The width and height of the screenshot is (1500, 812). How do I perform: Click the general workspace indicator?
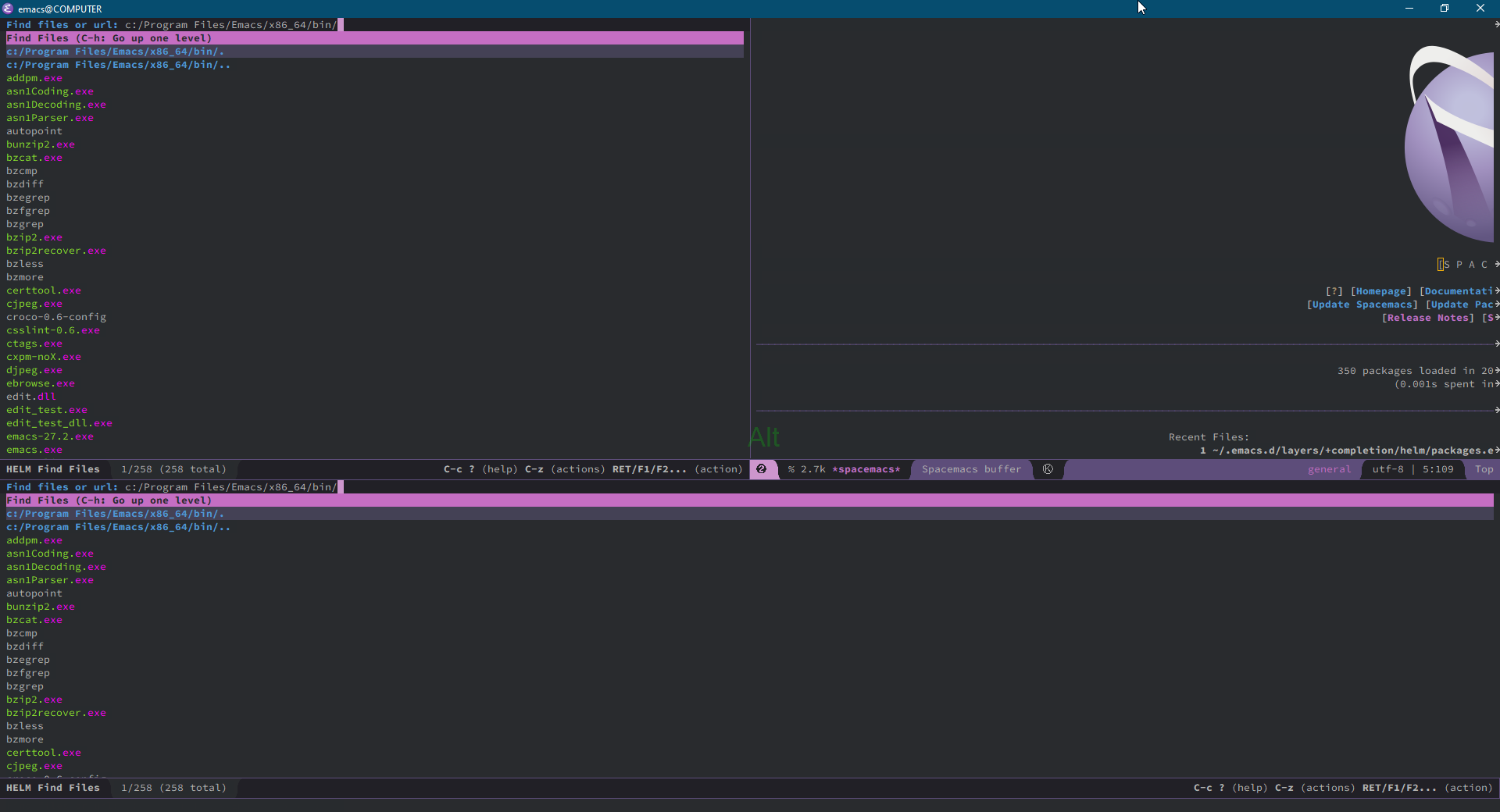tap(1330, 469)
